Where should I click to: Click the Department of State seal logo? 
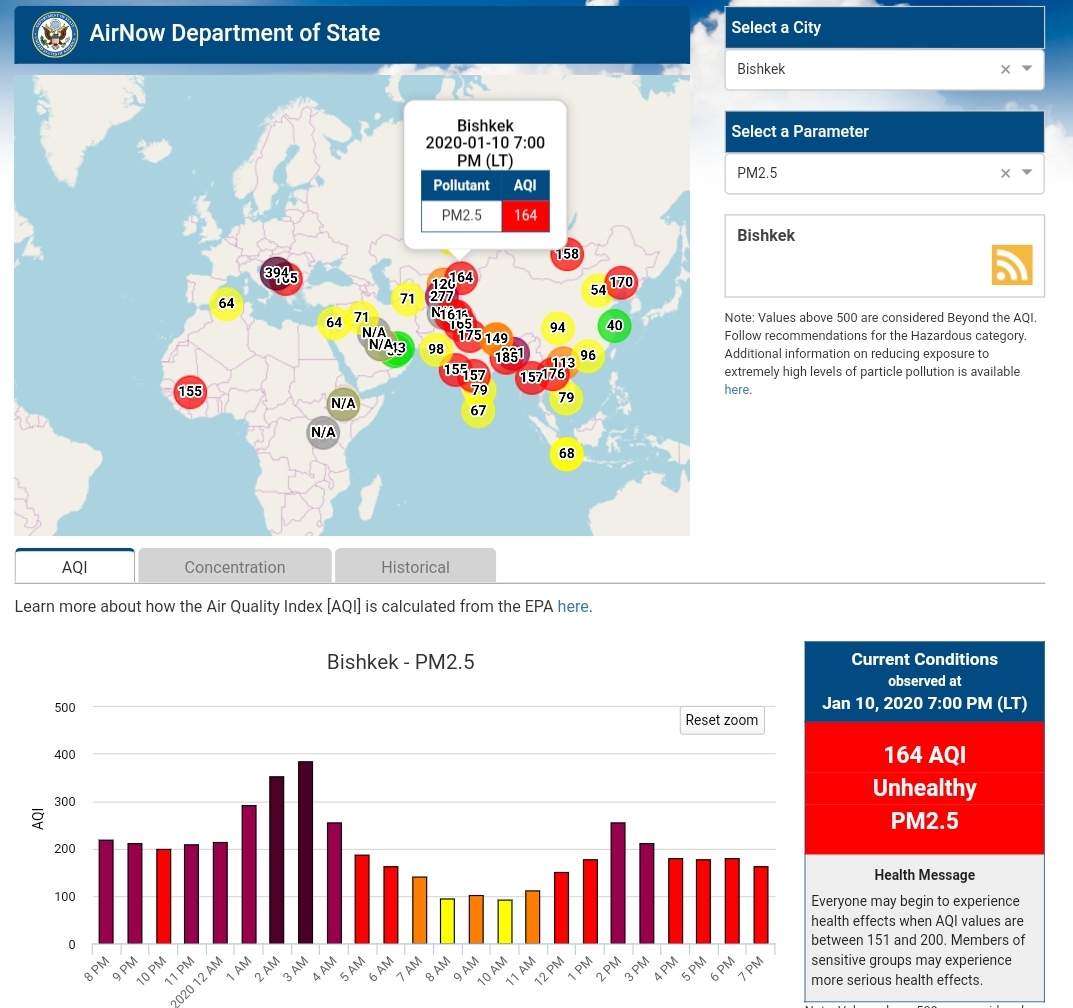(x=55, y=34)
